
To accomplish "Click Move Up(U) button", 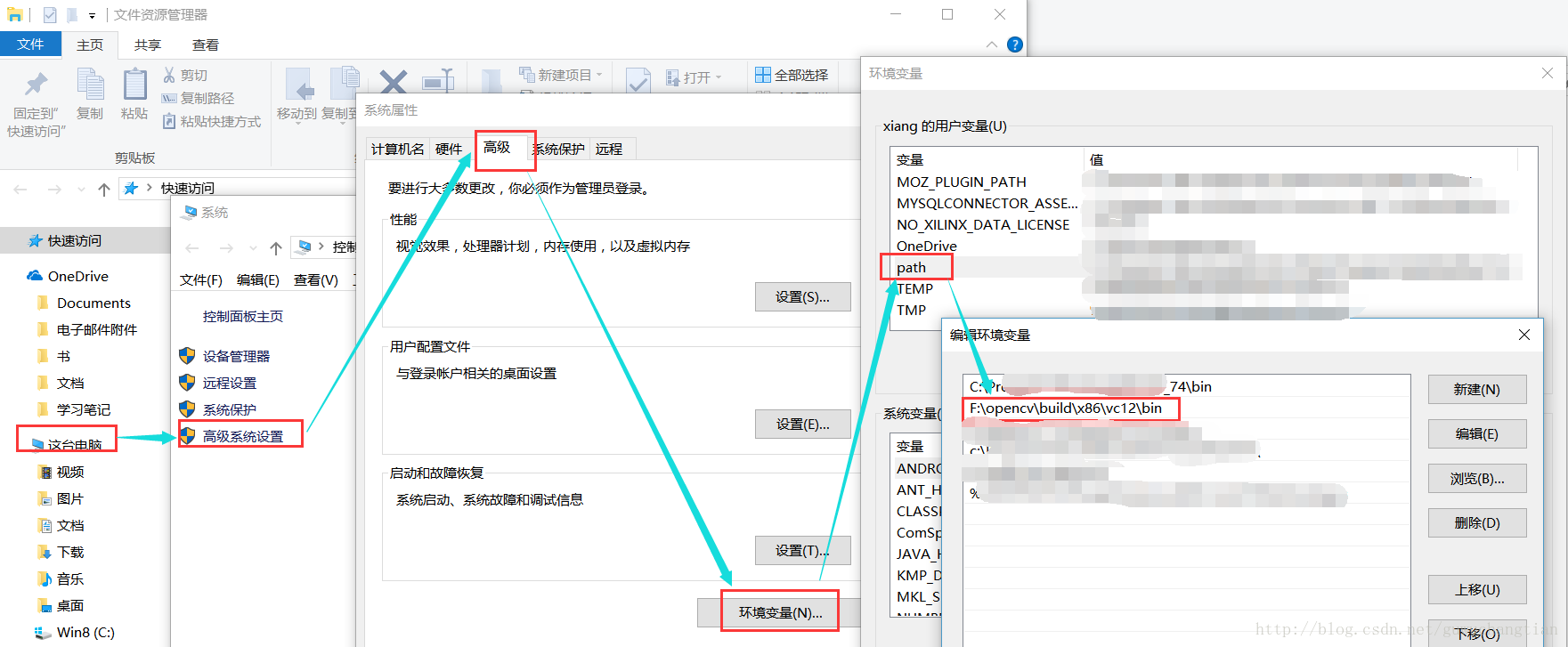I will click(x=1477, y=590).
